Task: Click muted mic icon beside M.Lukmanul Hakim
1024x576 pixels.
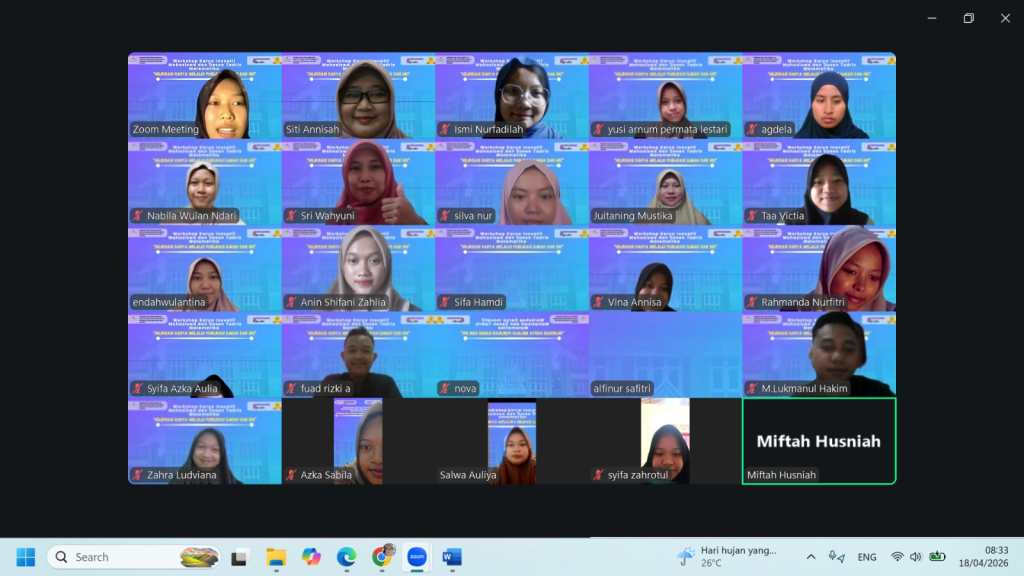Action: tap(752, 389)
